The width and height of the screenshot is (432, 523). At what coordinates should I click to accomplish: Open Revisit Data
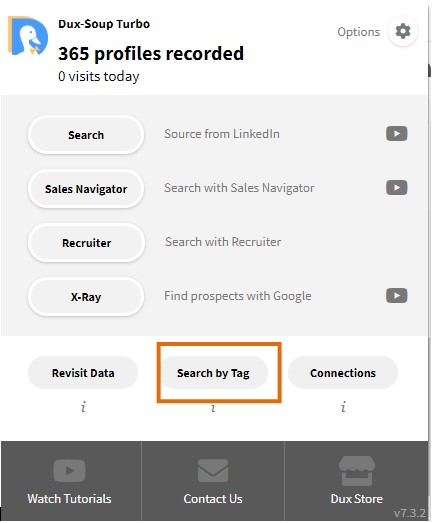coord(83,373)
